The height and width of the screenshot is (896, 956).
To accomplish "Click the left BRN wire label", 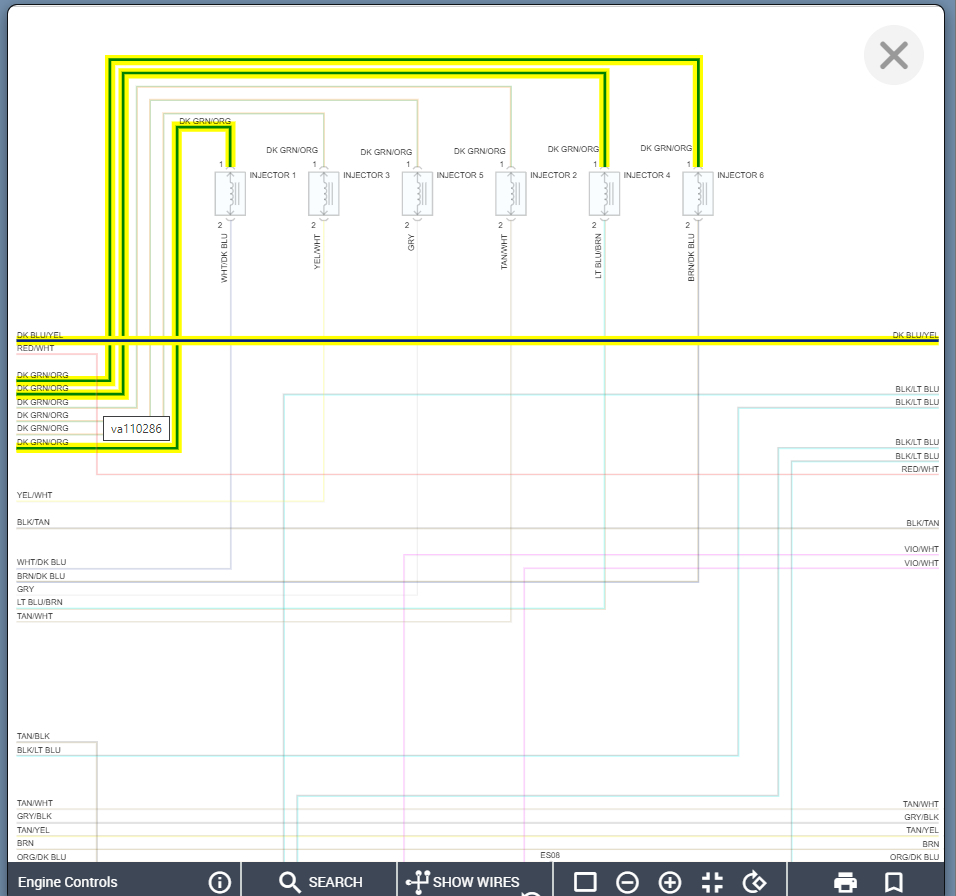I will (x=26, y=844).
